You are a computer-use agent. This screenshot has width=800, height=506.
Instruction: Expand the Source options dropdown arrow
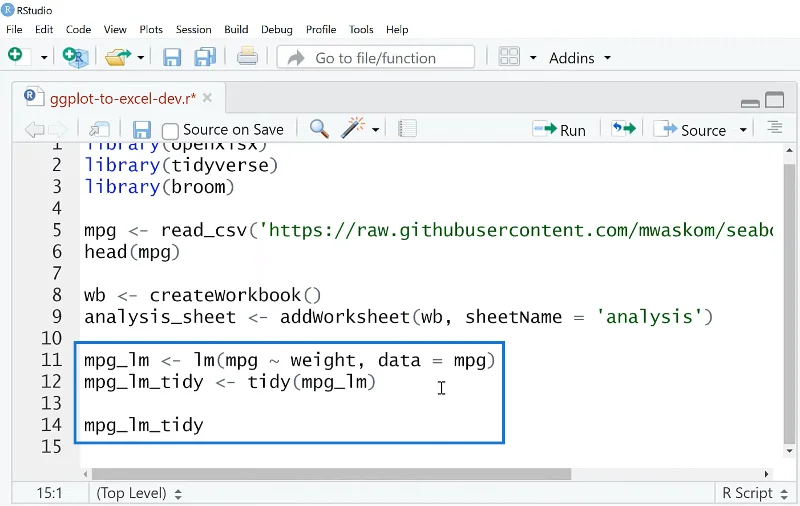[743, 130]
